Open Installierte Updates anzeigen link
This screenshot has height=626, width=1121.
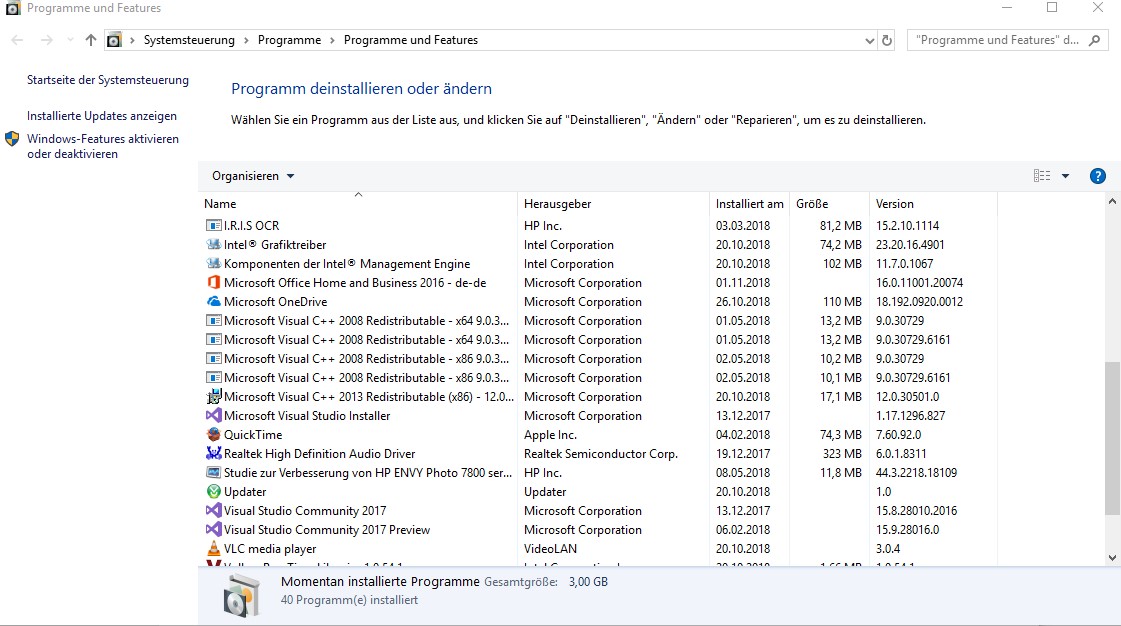coord(102,116)
